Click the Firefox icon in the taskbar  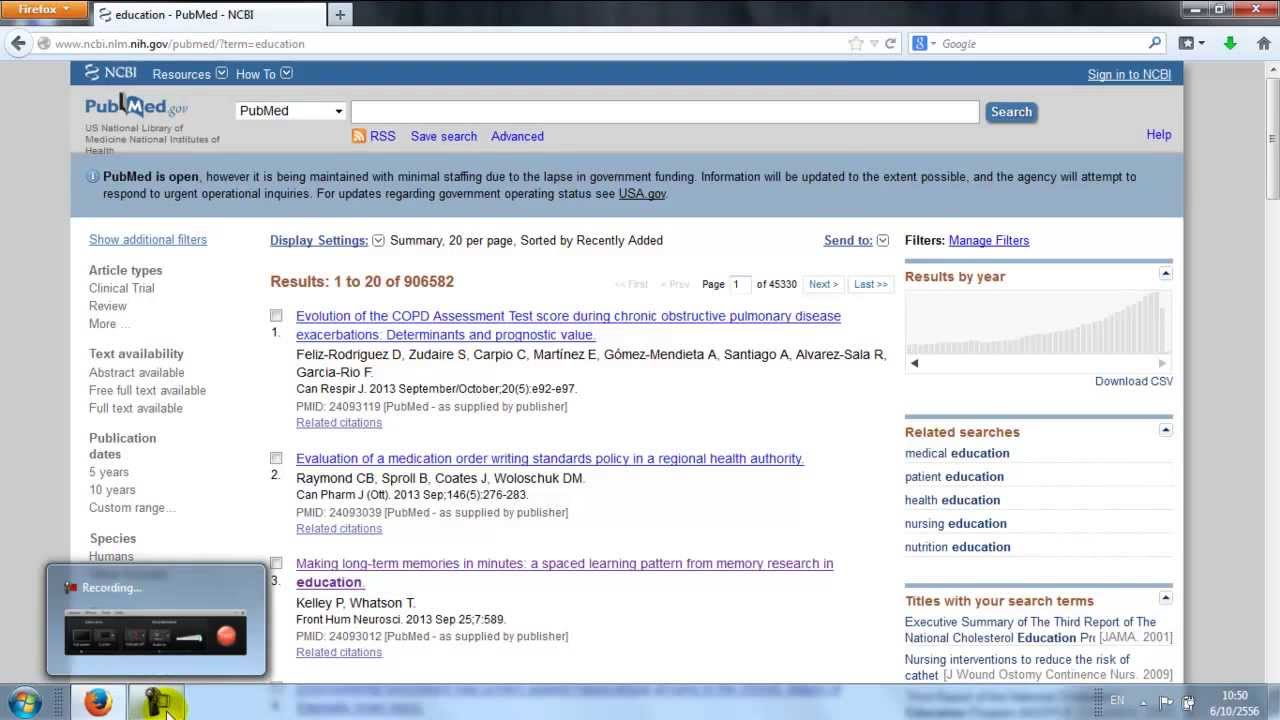point(97,702)
